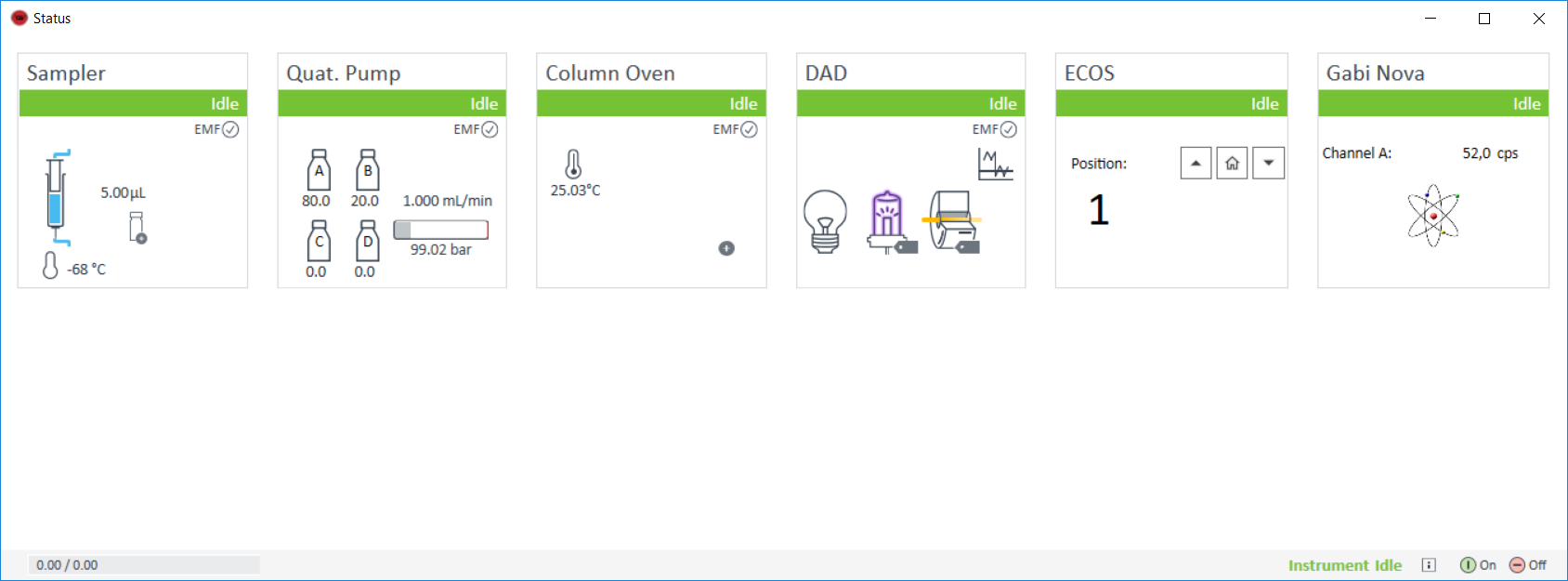Select solvent bottle B in Quat. Pump
Viewport: 1568px width, 581px height.
tap(368, 170)
